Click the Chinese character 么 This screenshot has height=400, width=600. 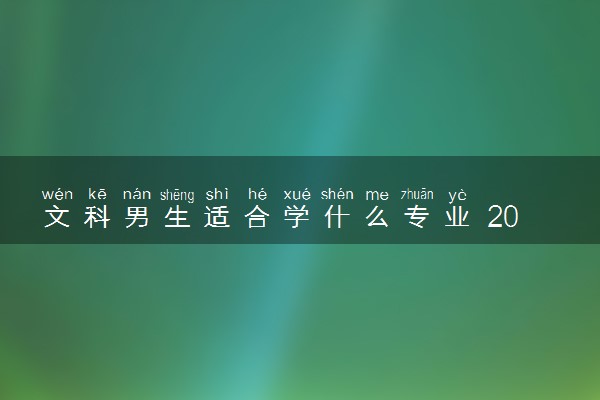(x=377, y=217)
